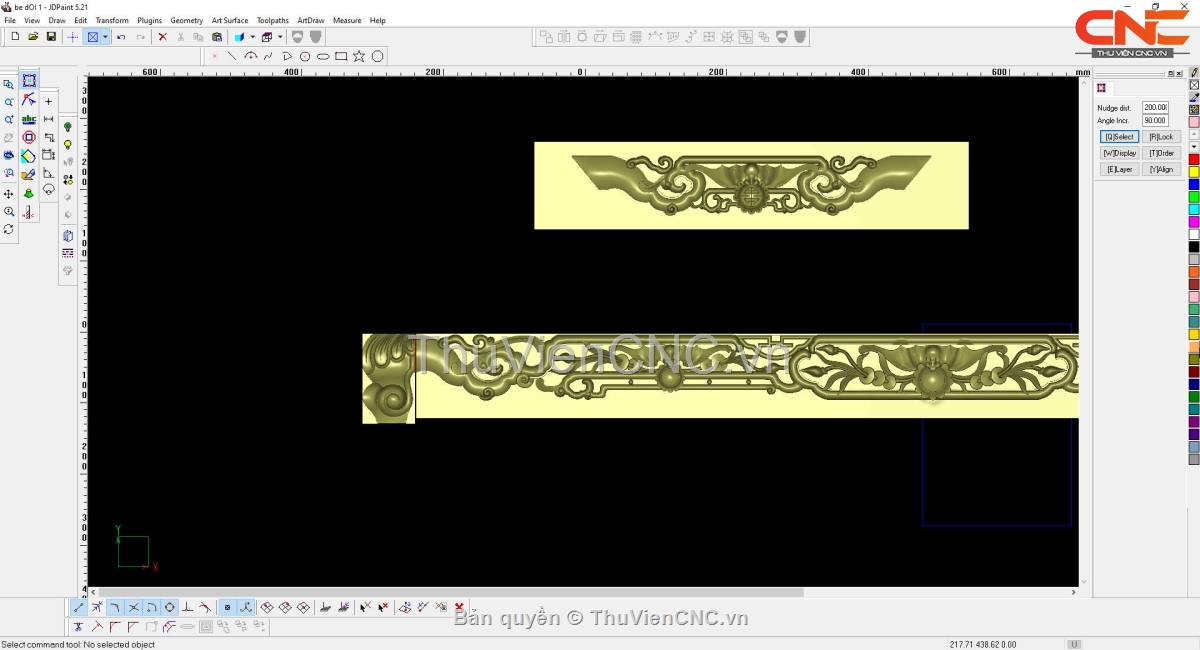Select the star shape drawing tool
1200x650 pixels.
359,56
